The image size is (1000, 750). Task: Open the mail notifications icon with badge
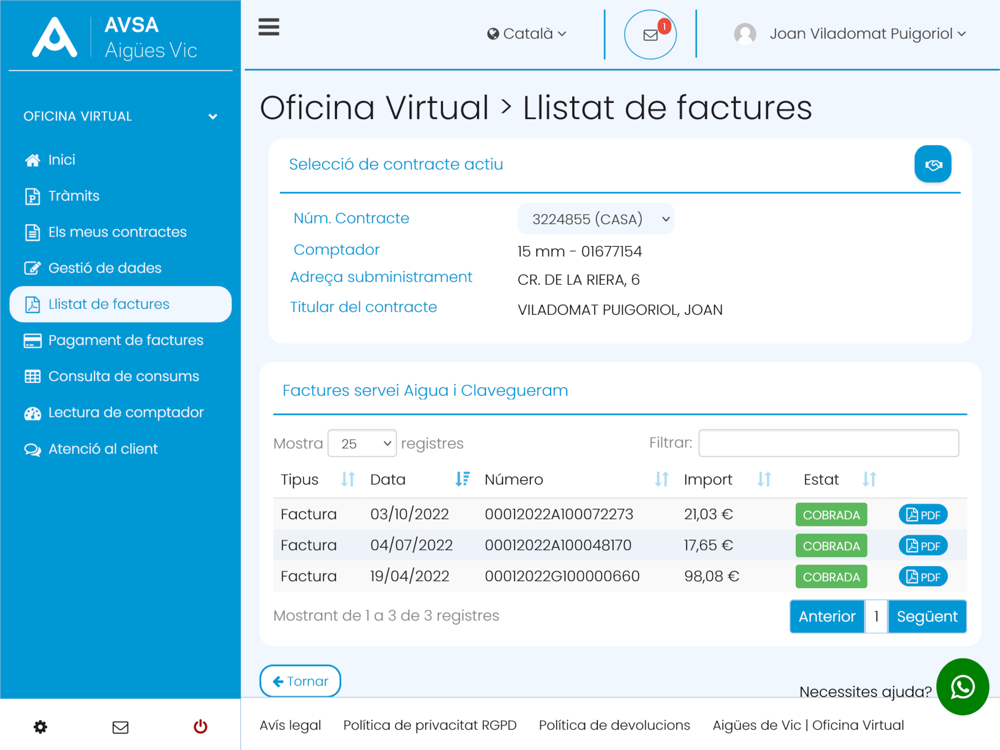[651, 34]
